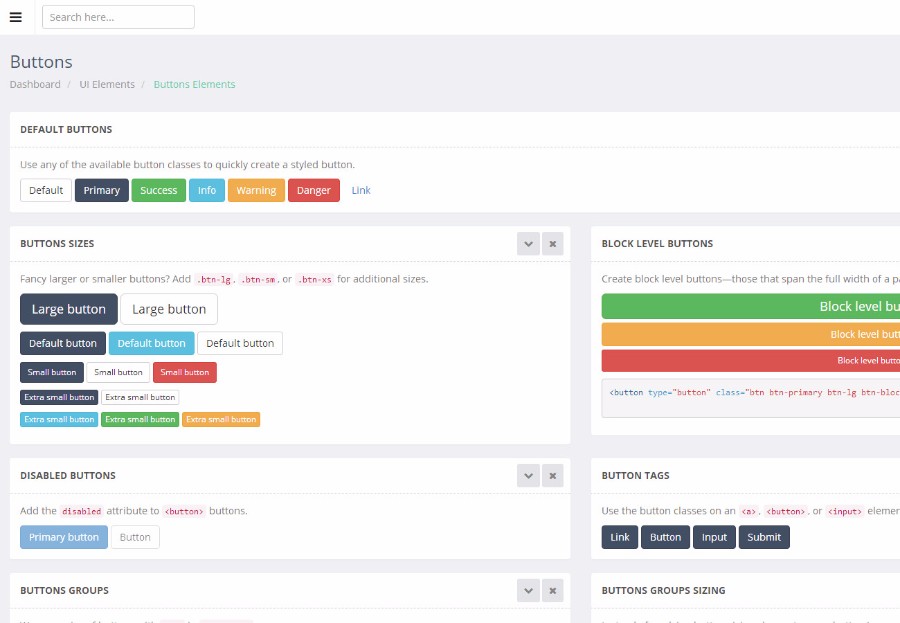Screen dimensions: 900x623
Task: Click the green 'Block level button'
Action: coord(750,306)
